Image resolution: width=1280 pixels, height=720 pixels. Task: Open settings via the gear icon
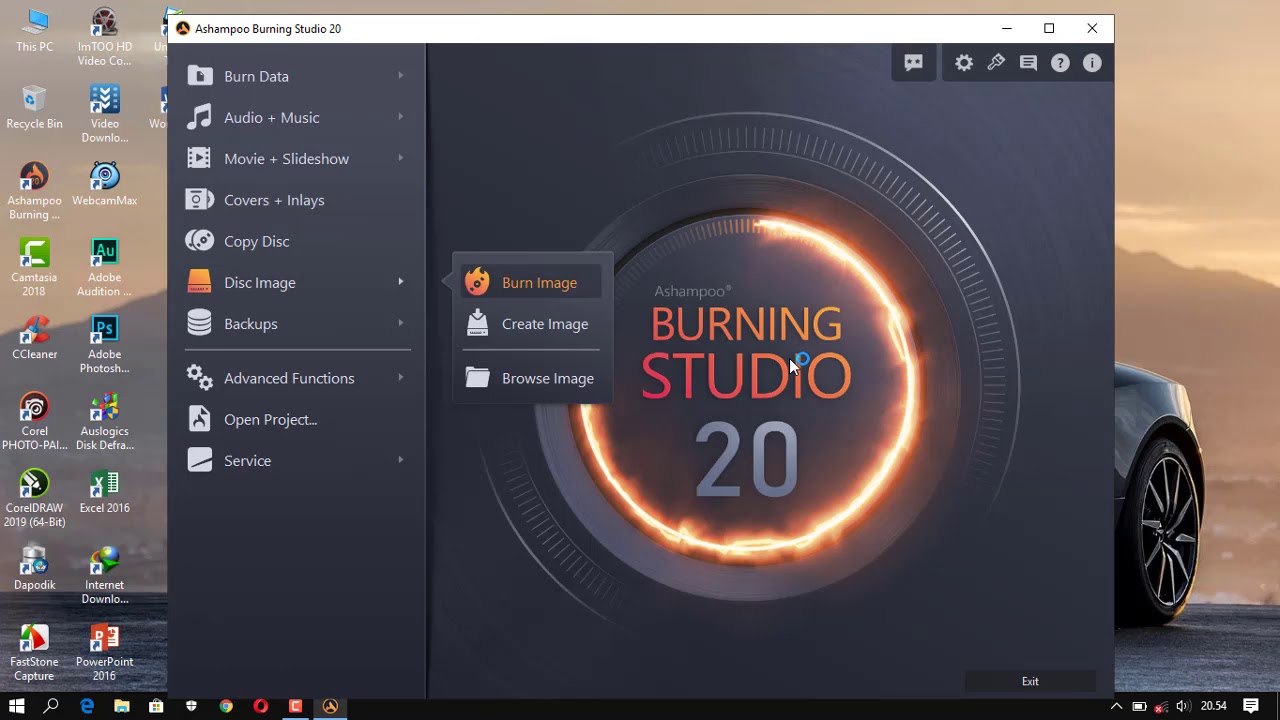point(964,63)
